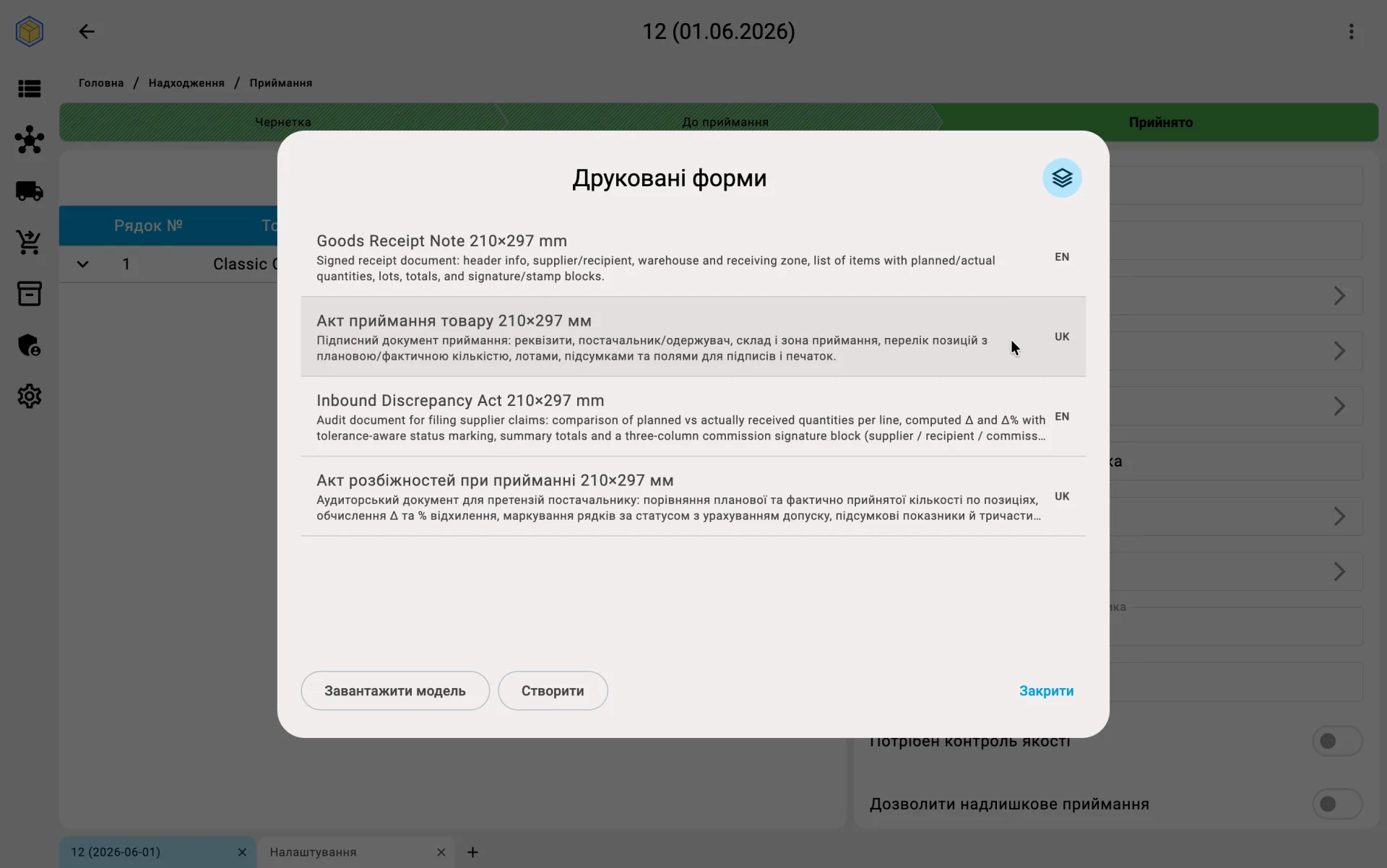Close the 12 (2026-06-01) tab
Image resolution: width=1387 pixels, height=868 pixels.
point(242,852)
